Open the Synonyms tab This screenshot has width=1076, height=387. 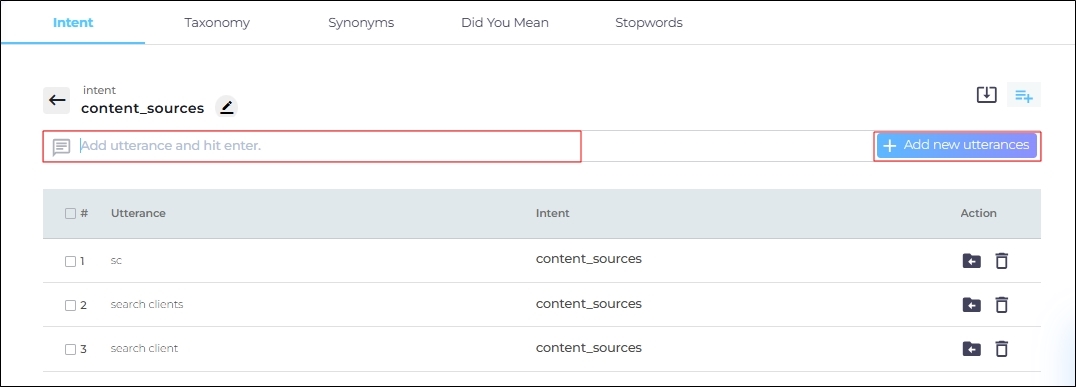pos(361,23)
